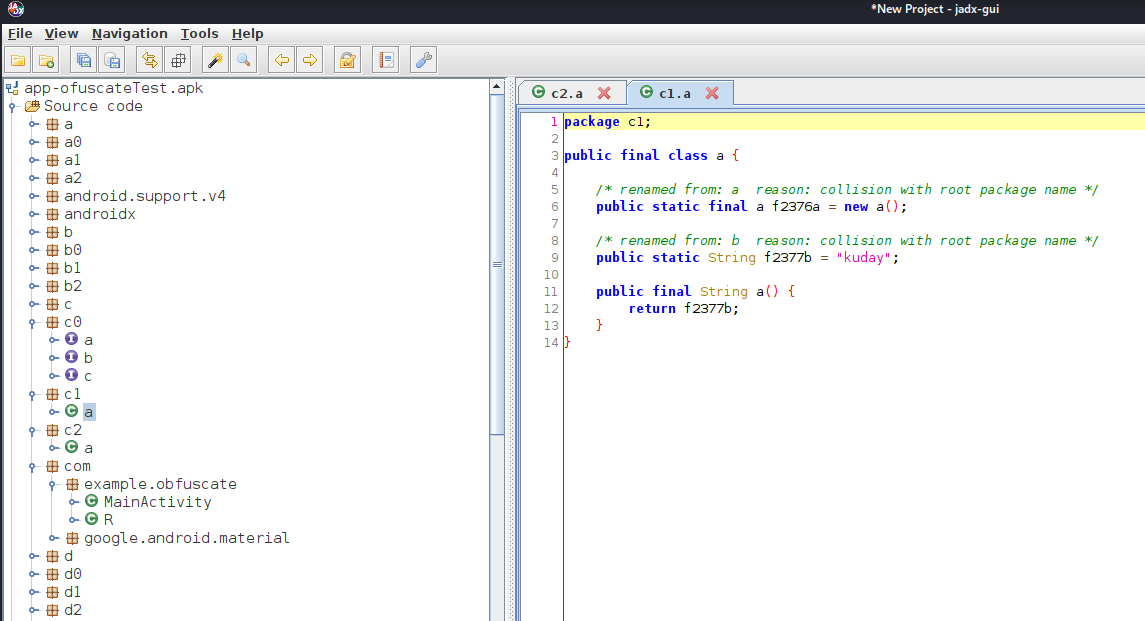Toggle the deobfuscation toolbar icon
The width and height of the screenshot is (1145, 621).
348,61
